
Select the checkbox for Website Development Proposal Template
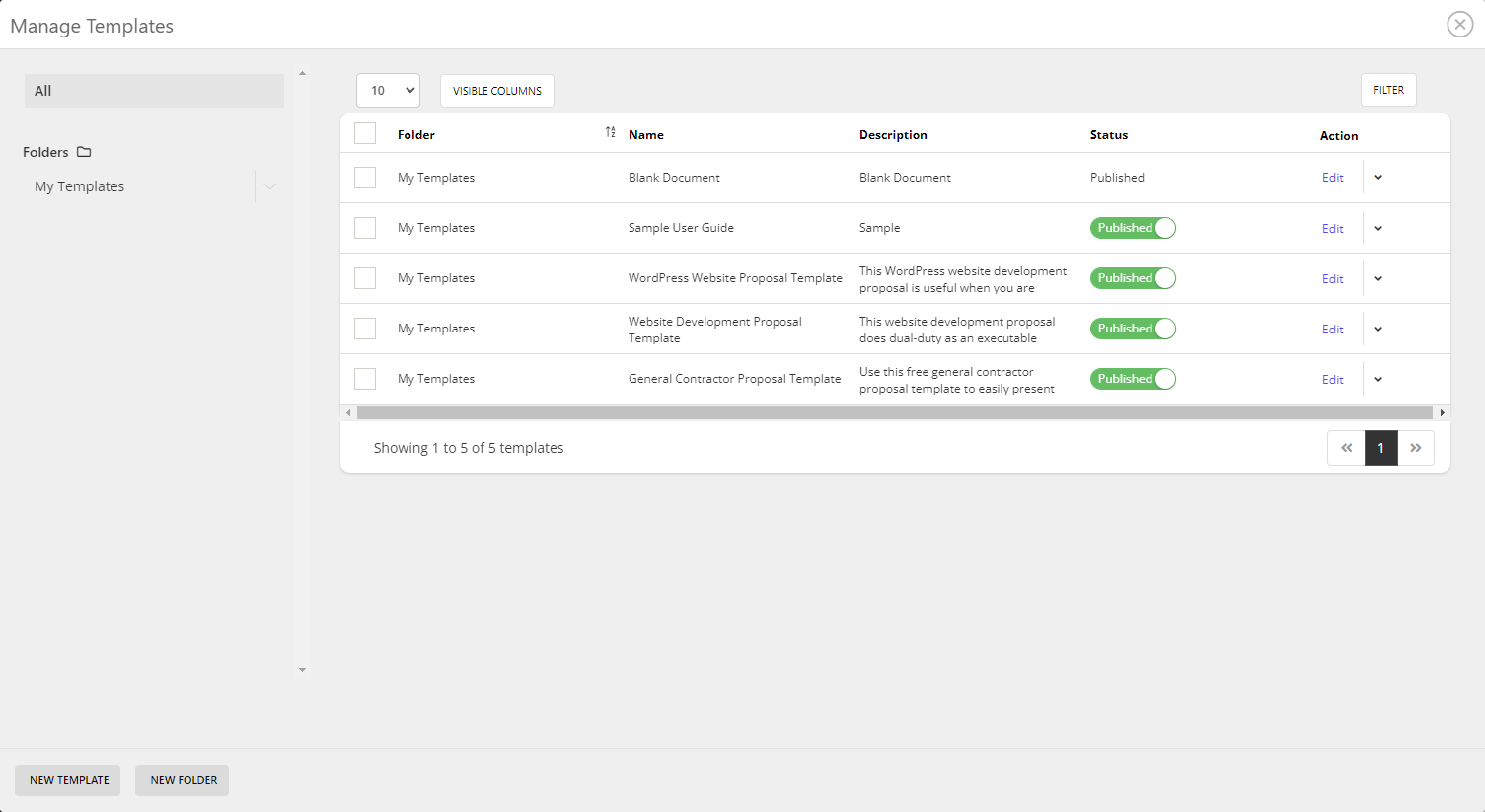click(x=364, y=328)
